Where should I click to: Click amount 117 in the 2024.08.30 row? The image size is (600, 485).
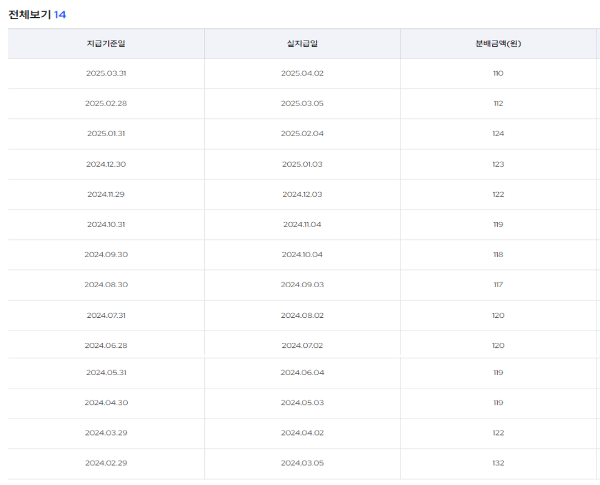coord(498,285)
